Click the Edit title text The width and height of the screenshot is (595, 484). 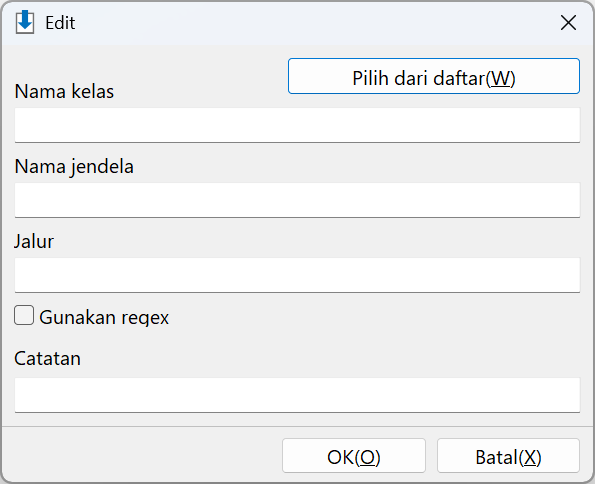[x=60, y=23]
